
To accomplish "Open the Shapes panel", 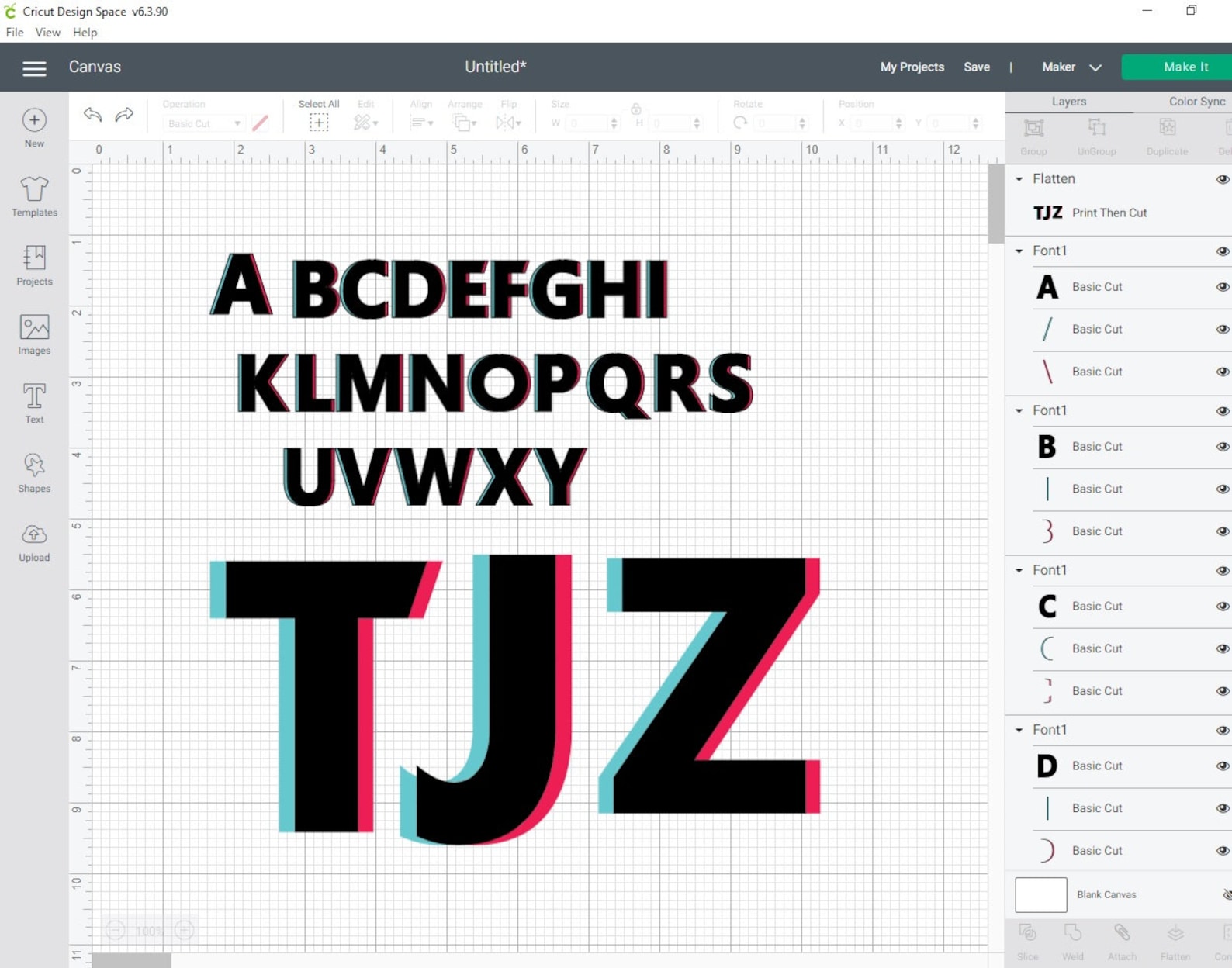I will 34,472.
